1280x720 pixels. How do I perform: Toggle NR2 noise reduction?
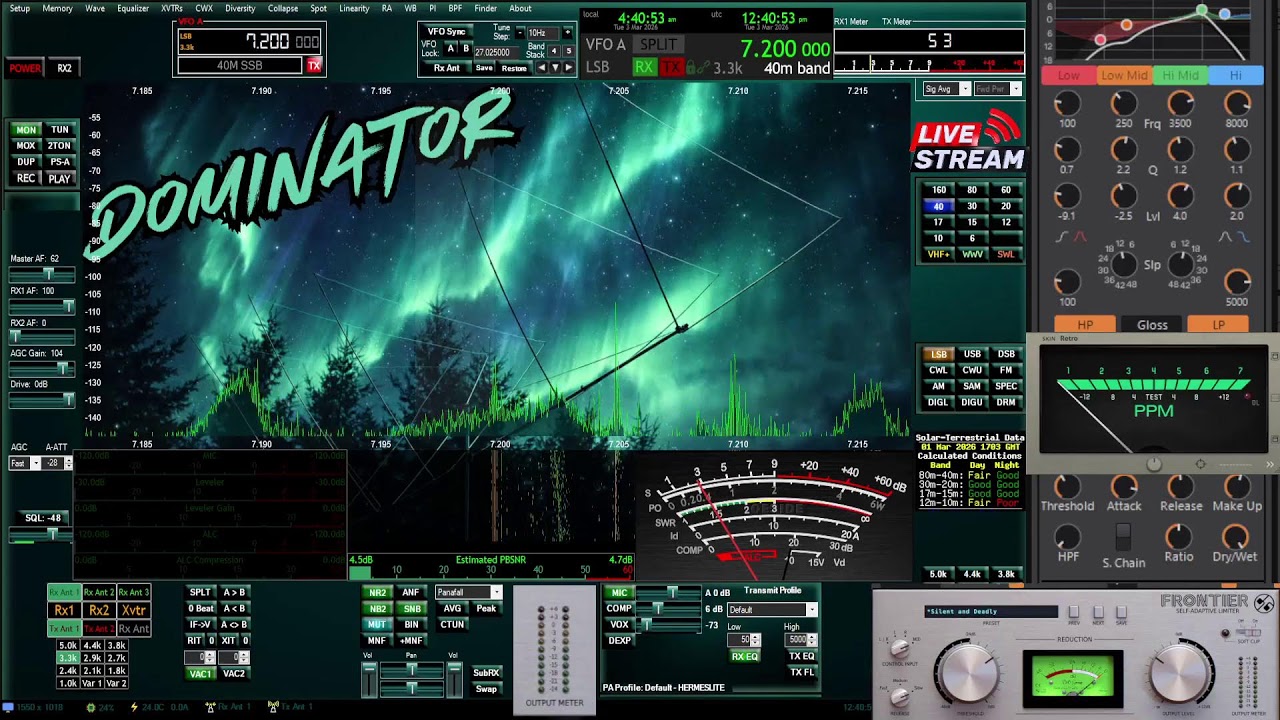click(377, 593)
